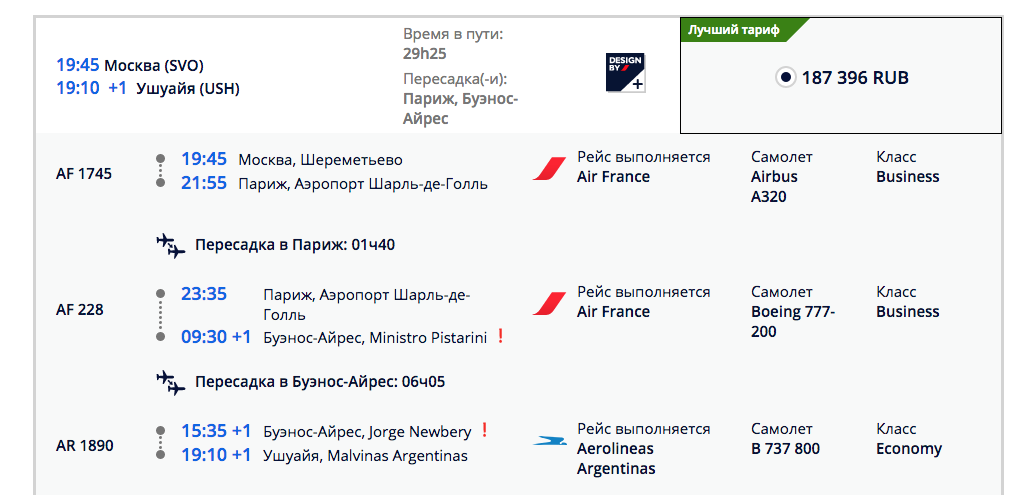Click flight number AF 1745

84,173
